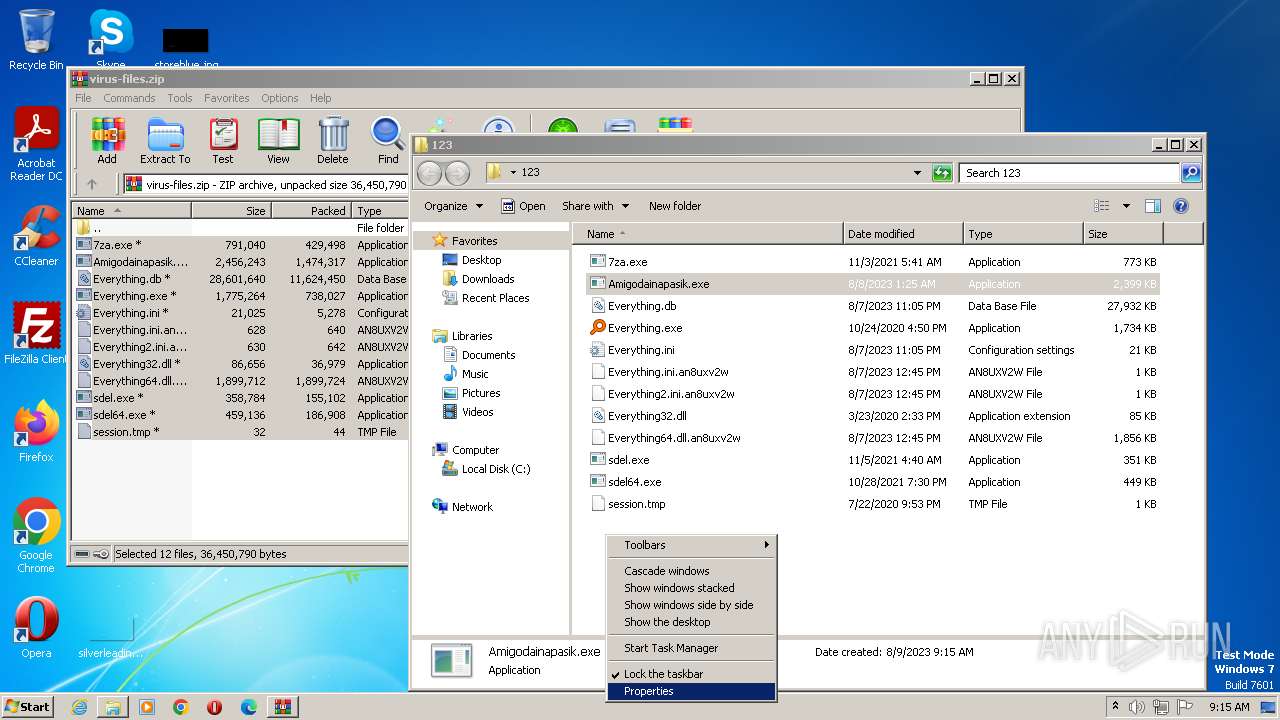Click the Open button in Explorer toolbar
The width and height of the screenshot is (1280, 720).
point(523,206)
